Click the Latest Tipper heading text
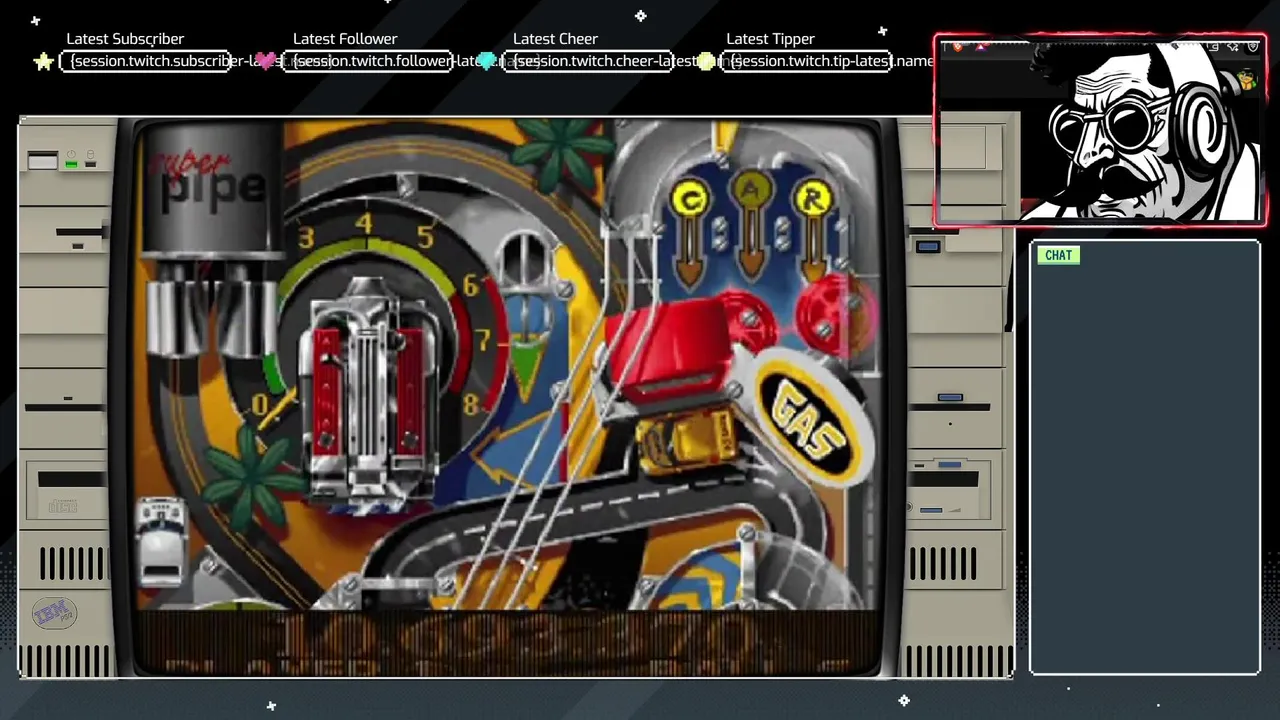The height and width of the screenshot is (720, 1280). (x=770, y=39)
